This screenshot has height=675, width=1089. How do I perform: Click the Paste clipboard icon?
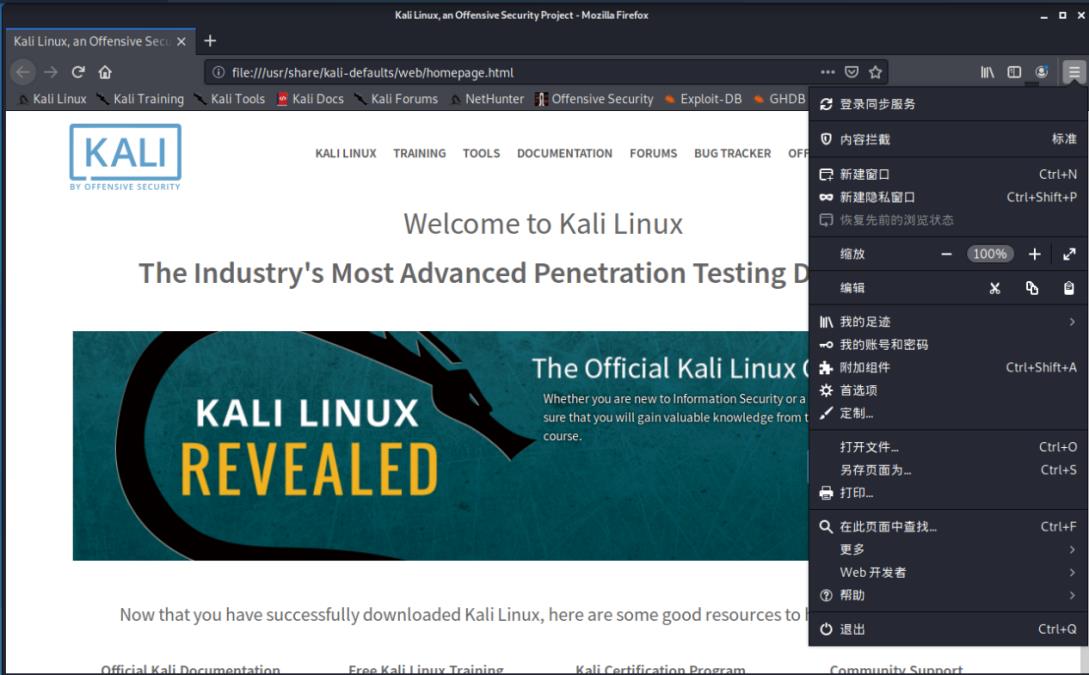pyautogui.click(x=1069, y=288)
